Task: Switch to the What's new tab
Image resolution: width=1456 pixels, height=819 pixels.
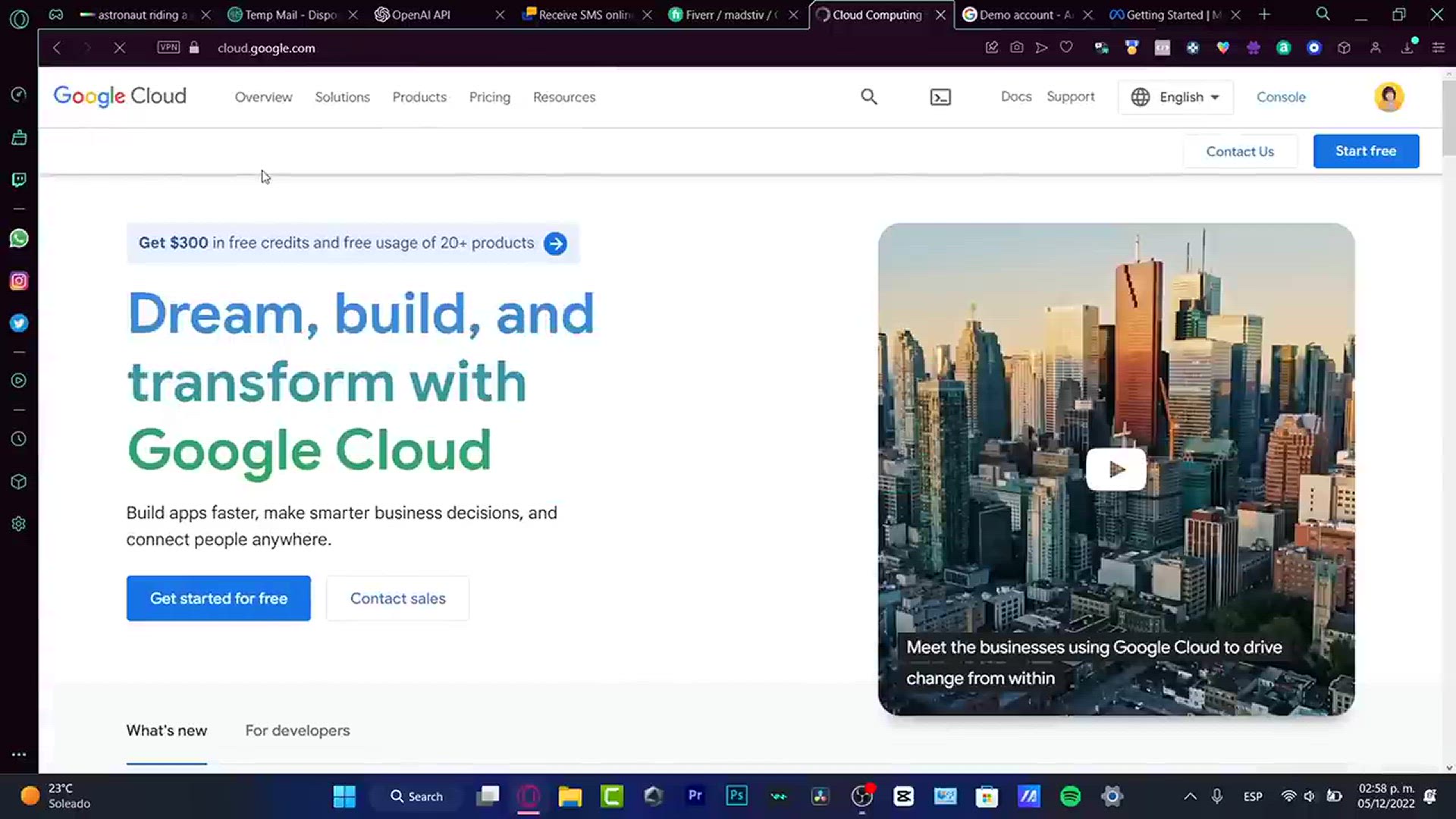Action: click(166, 730)
